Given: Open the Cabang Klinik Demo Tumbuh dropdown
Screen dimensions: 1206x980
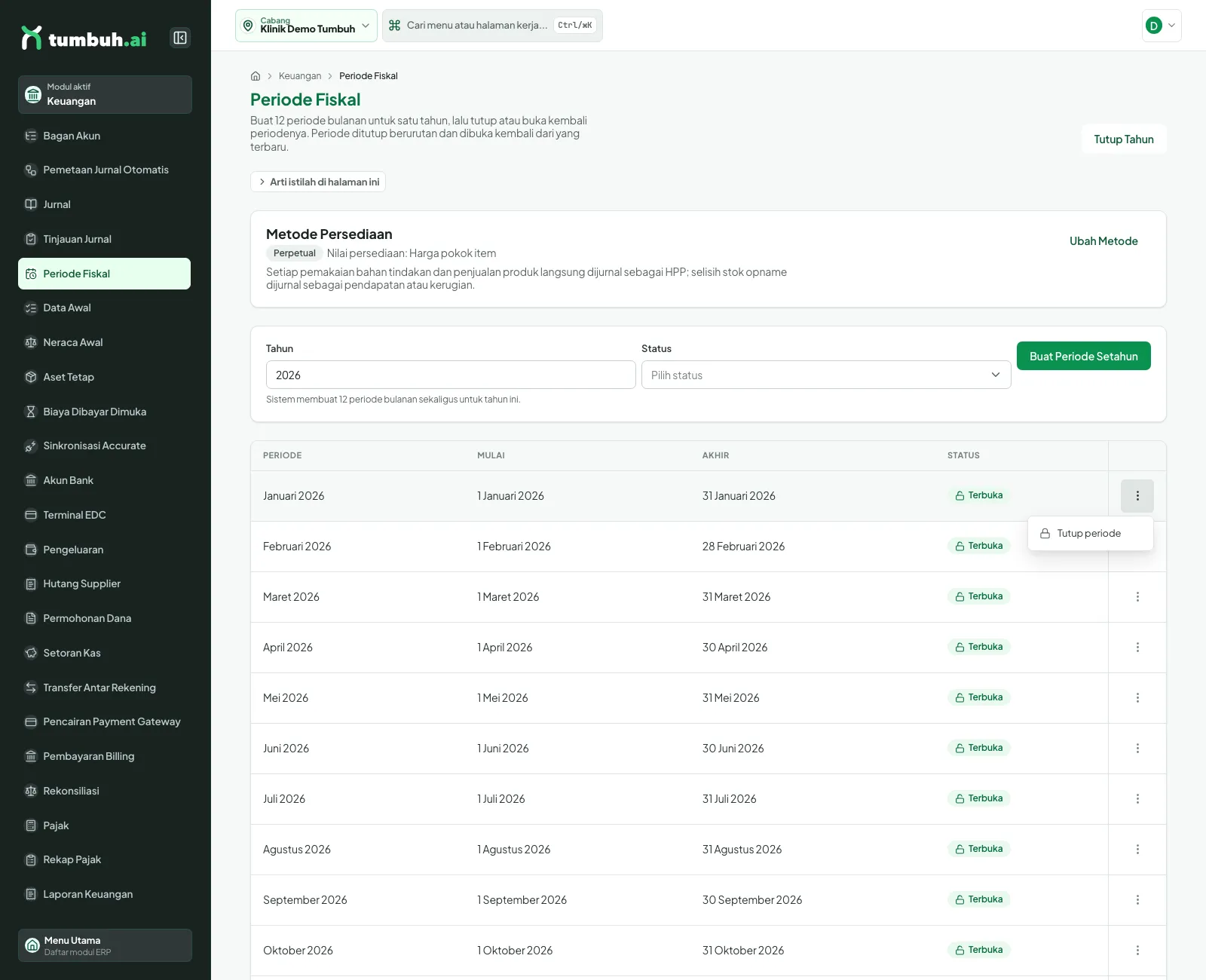Looking at the screenshot, I should click(306, 26).
